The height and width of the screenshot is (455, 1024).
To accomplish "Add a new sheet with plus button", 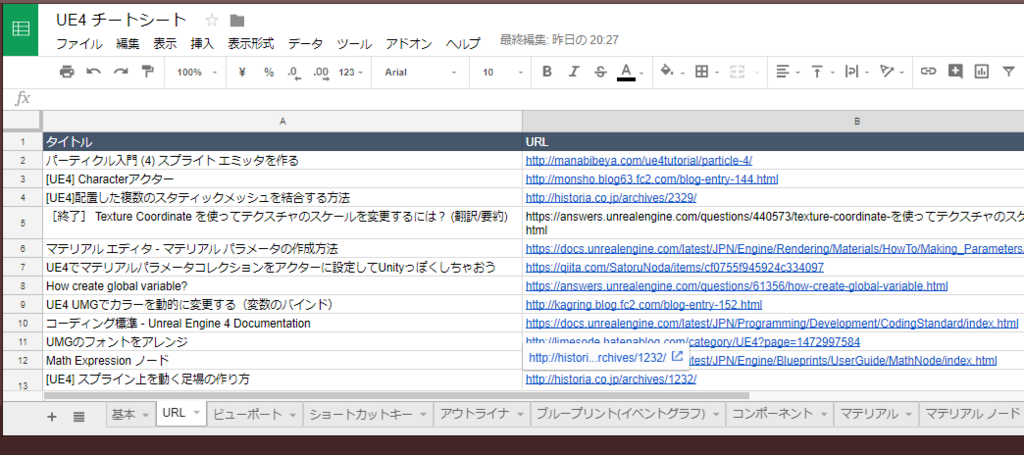I will click(52, 417).
